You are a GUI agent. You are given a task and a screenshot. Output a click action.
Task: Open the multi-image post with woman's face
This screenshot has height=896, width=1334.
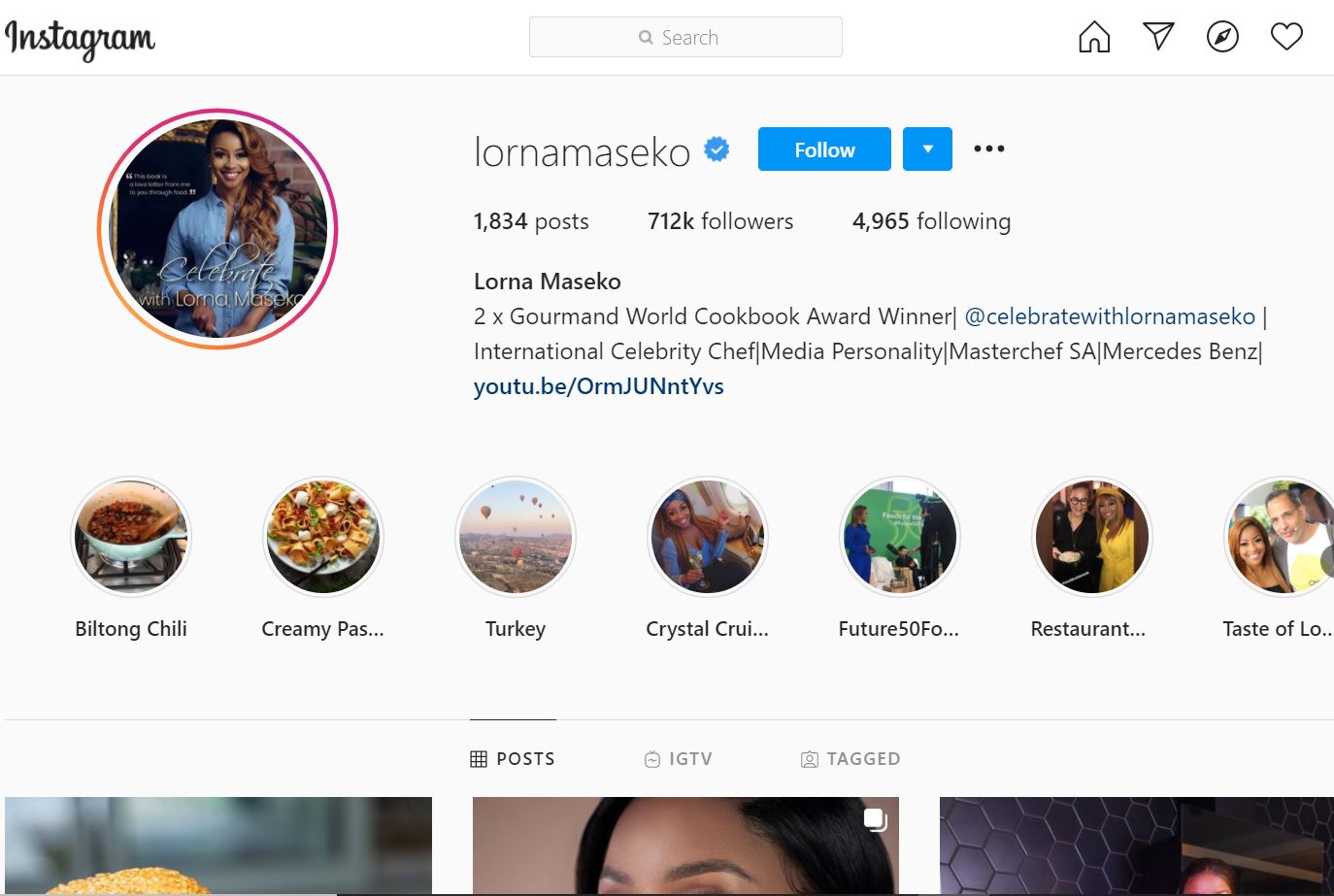pyautogui.click(x=685, y=846)
